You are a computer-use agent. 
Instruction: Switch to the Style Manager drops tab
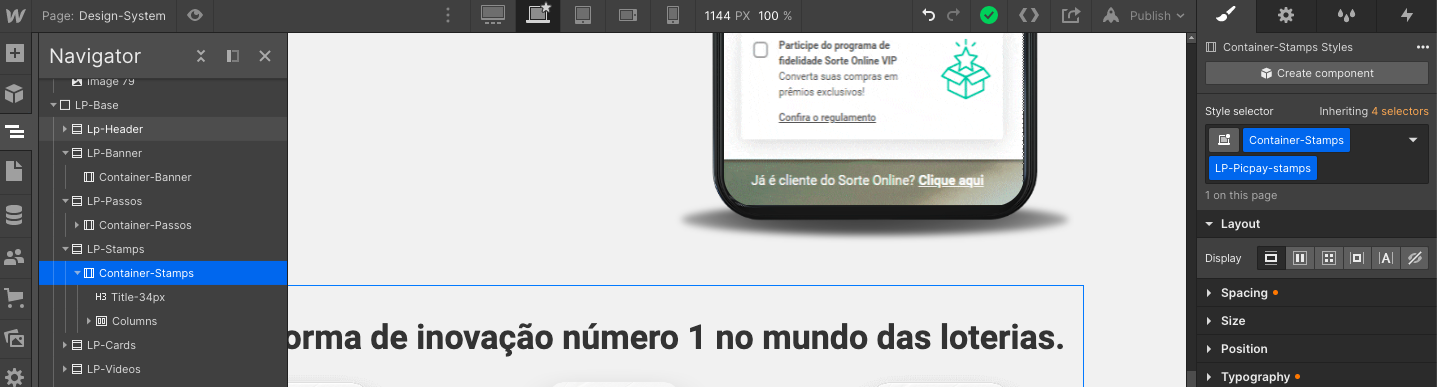coord(1346,15)
